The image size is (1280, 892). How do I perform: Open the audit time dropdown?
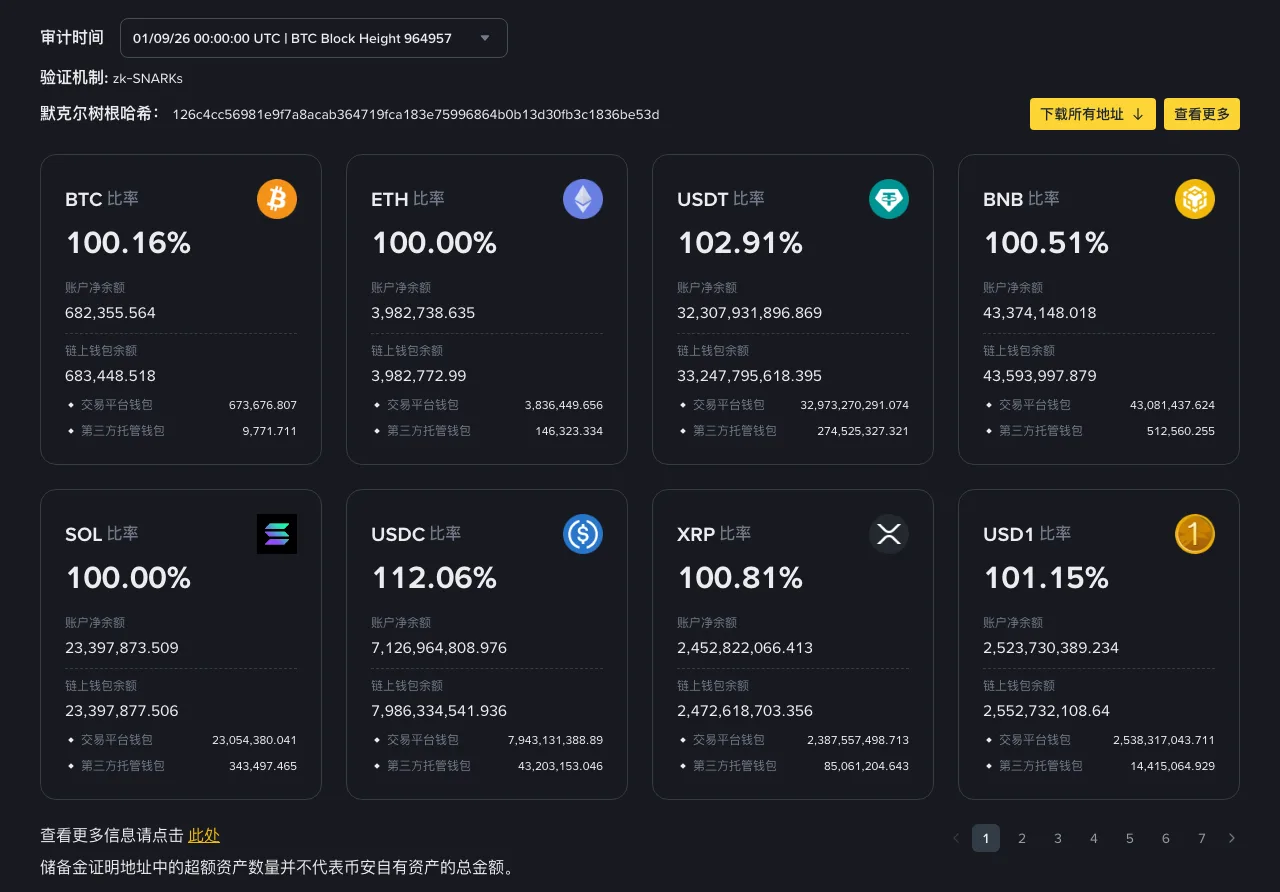(x=314, y=38)
